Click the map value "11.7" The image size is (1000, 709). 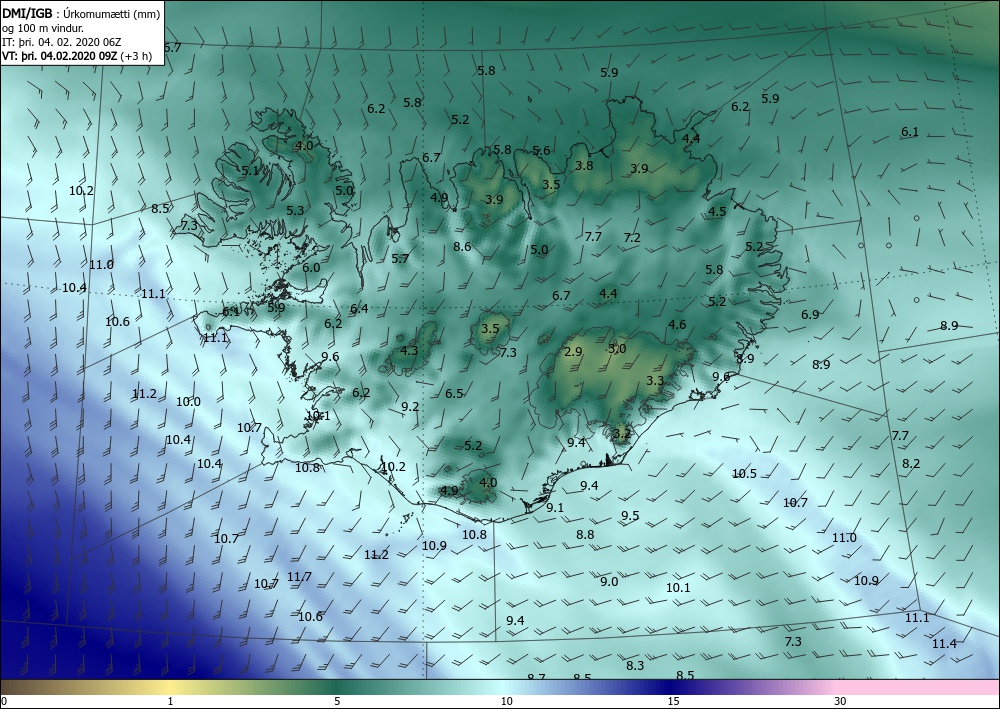click(299, 576)
